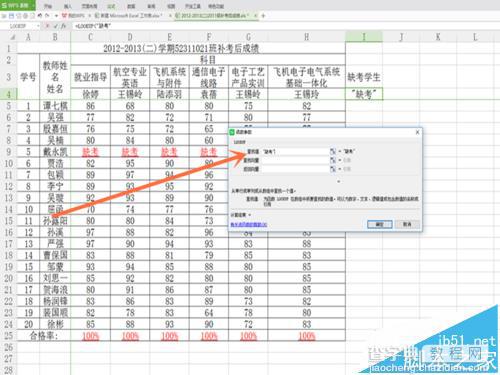This screenshot has width=500, height=375.
Task: Click the fx insert function icon
Action: pyautogui.click(x=63, y=26)
